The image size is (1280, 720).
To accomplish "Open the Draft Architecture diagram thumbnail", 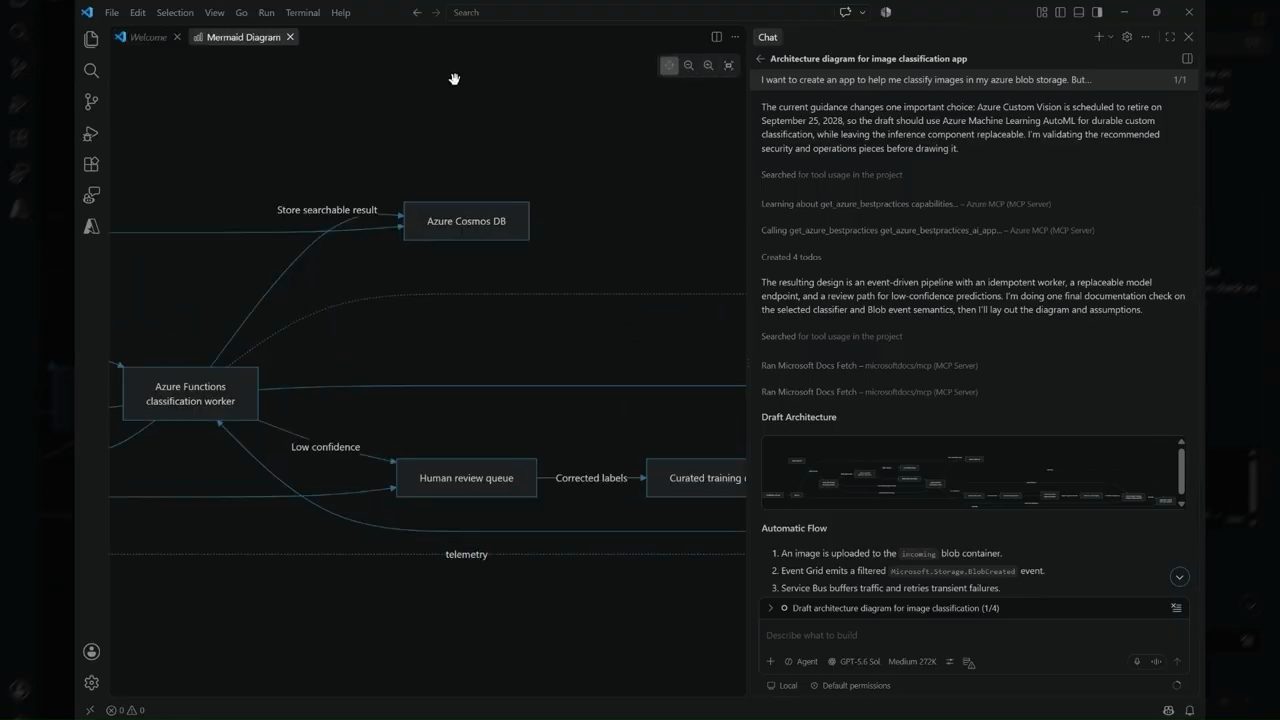I will (x=968, y=472).
